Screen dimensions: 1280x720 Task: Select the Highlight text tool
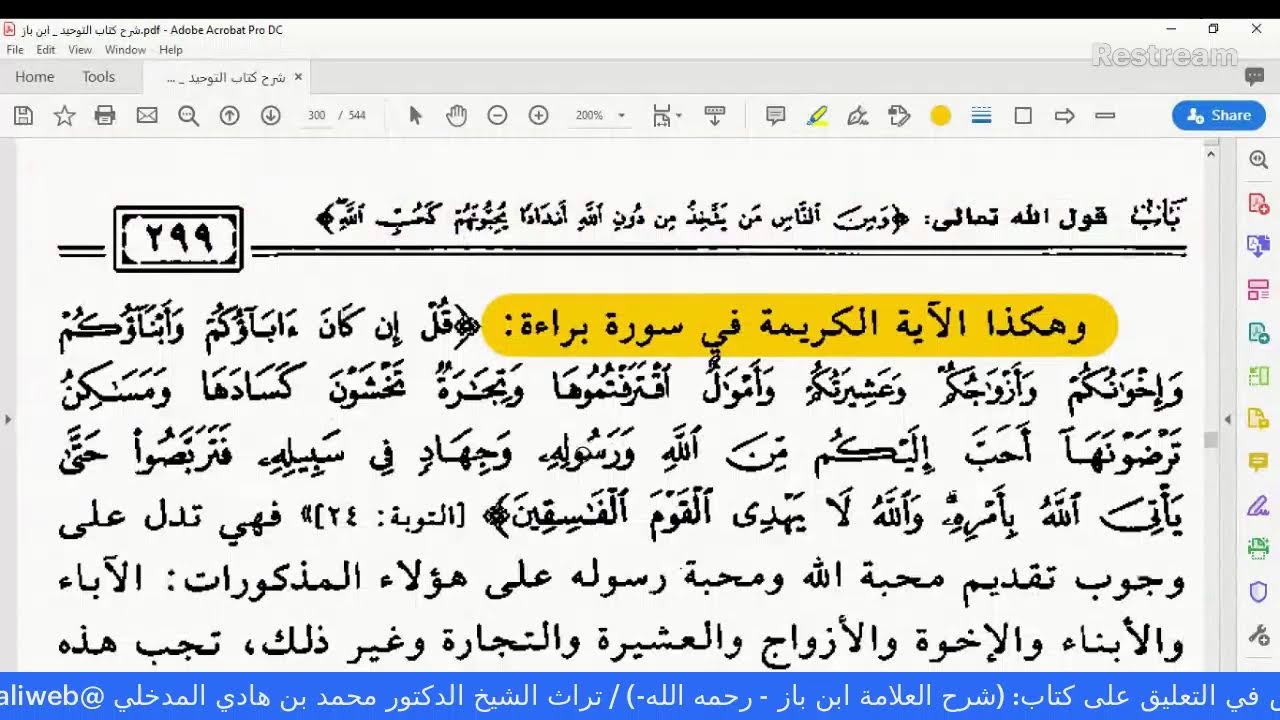coord(817,116)
